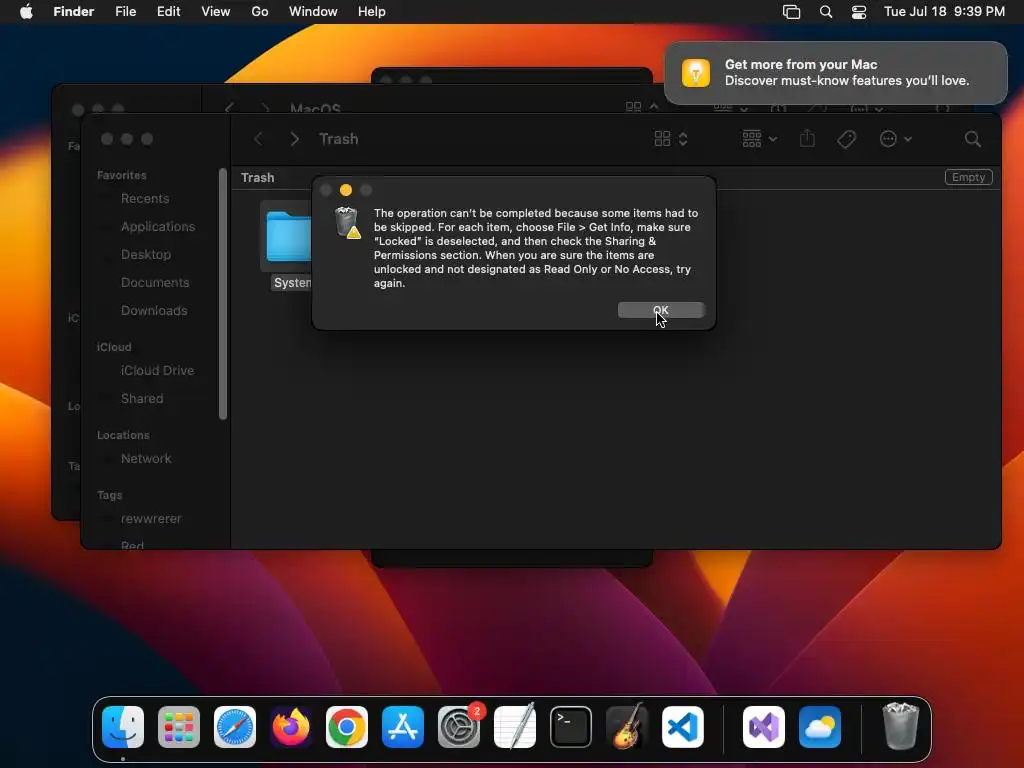Open the Go menu
Image resolution: width=1024 pixels, height=768 pixels.
(260, 11)
